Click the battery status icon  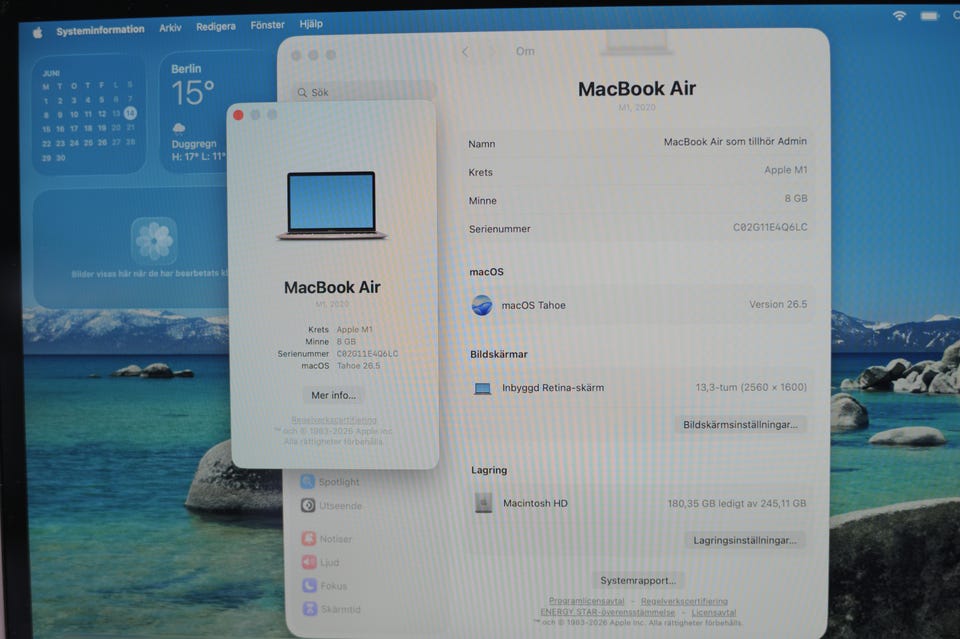point(929,15)
